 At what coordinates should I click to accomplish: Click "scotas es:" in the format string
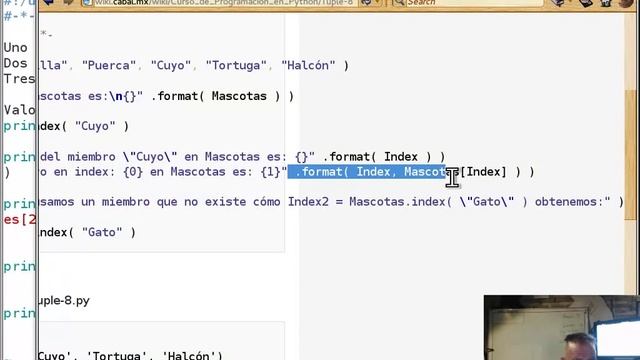pyautogui.click(x=72, y=96)
